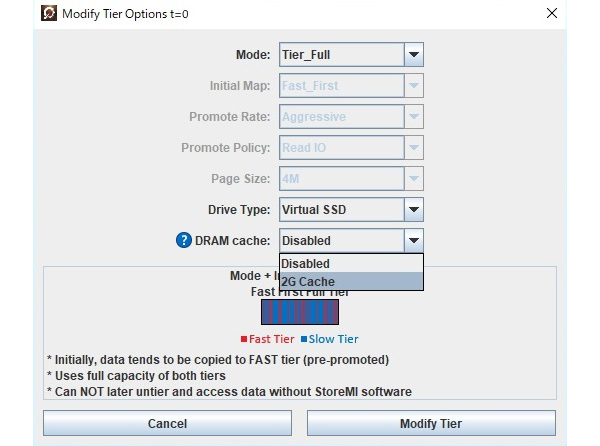600x446 pixels.
Task: Click the "Initial Map:" label
Action: tap(240, 86)
